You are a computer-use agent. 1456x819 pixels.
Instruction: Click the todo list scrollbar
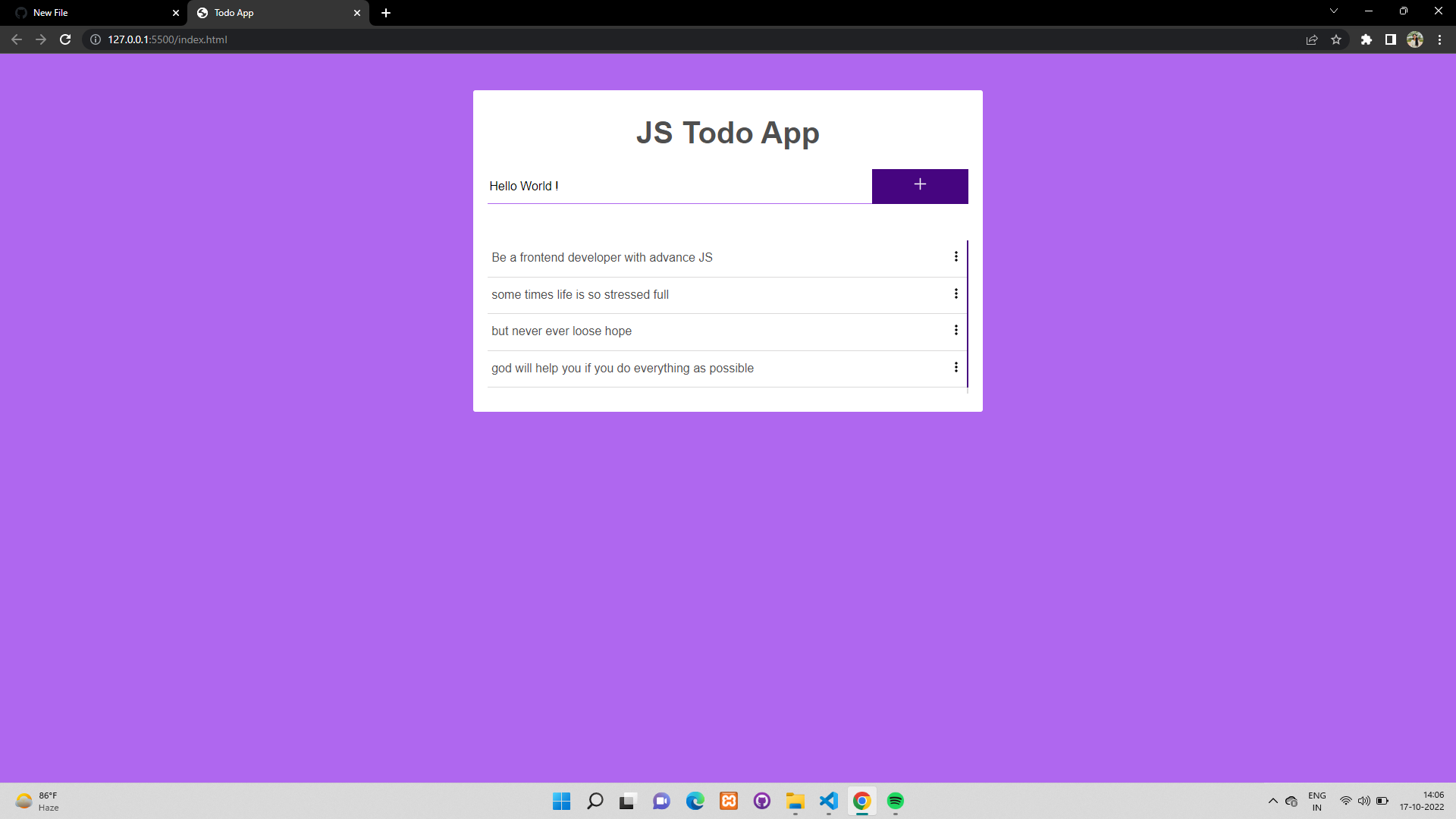coord(967,313)
